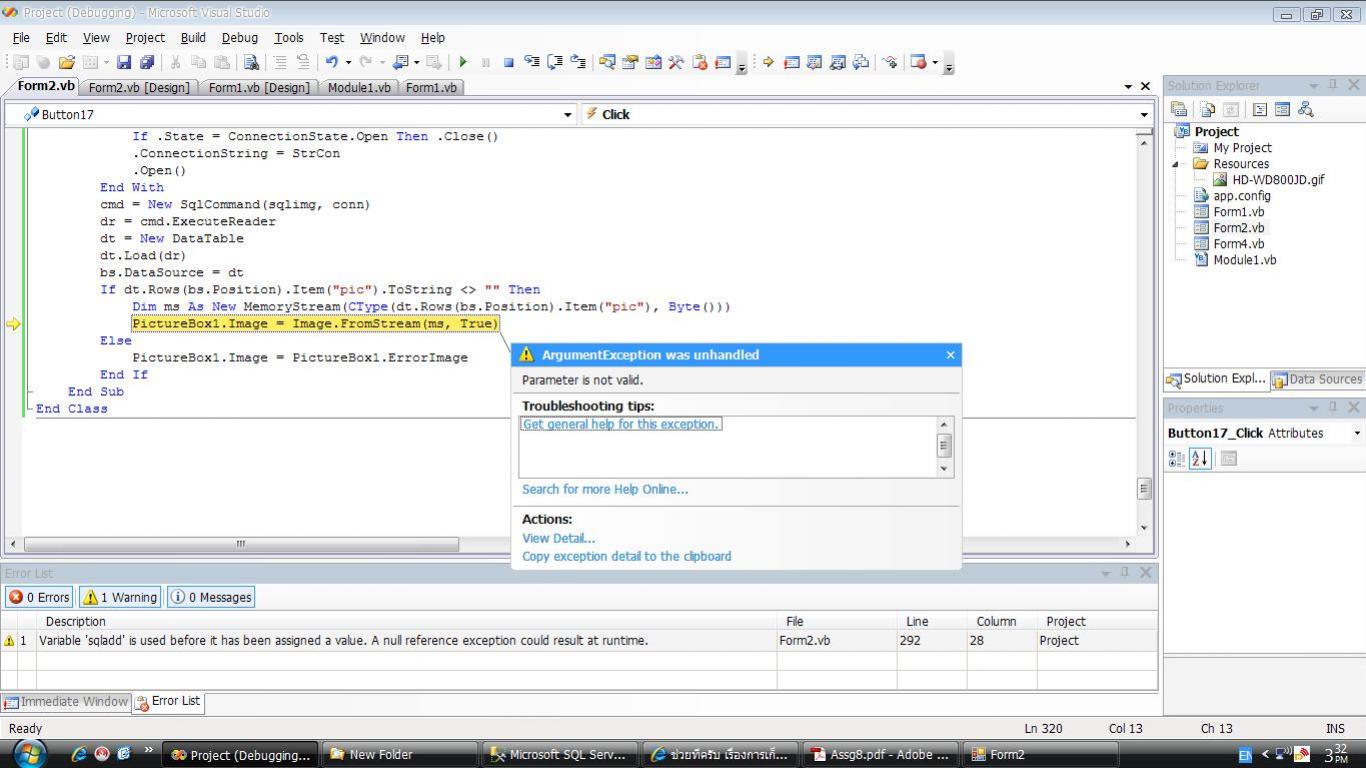
Task: Select Module1.vb in Solution Explorer
Action: (x=1244, y=260)
